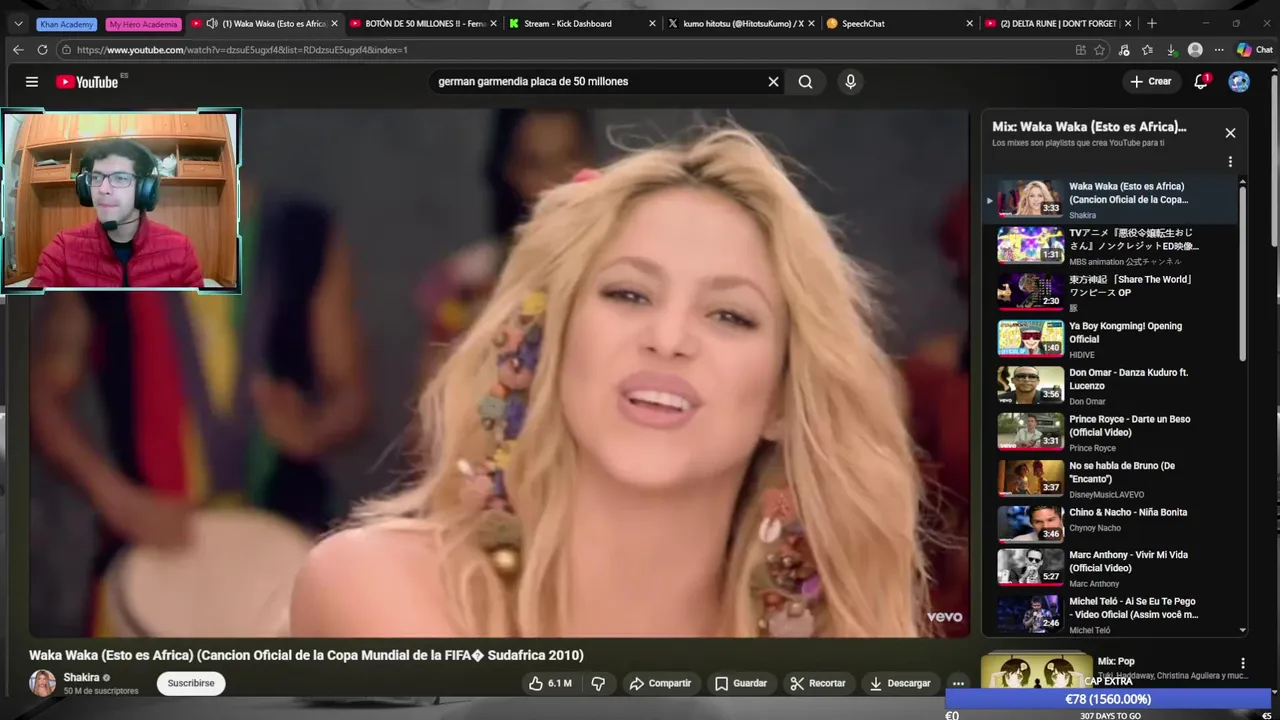Screen dimensions: 1280x720
Task: Open the browser profile icon
Action: pyautogui.click(x=1195, y=49)
